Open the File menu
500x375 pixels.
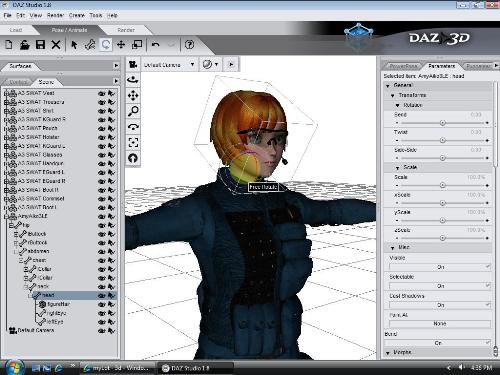click(x=7, y=15)
